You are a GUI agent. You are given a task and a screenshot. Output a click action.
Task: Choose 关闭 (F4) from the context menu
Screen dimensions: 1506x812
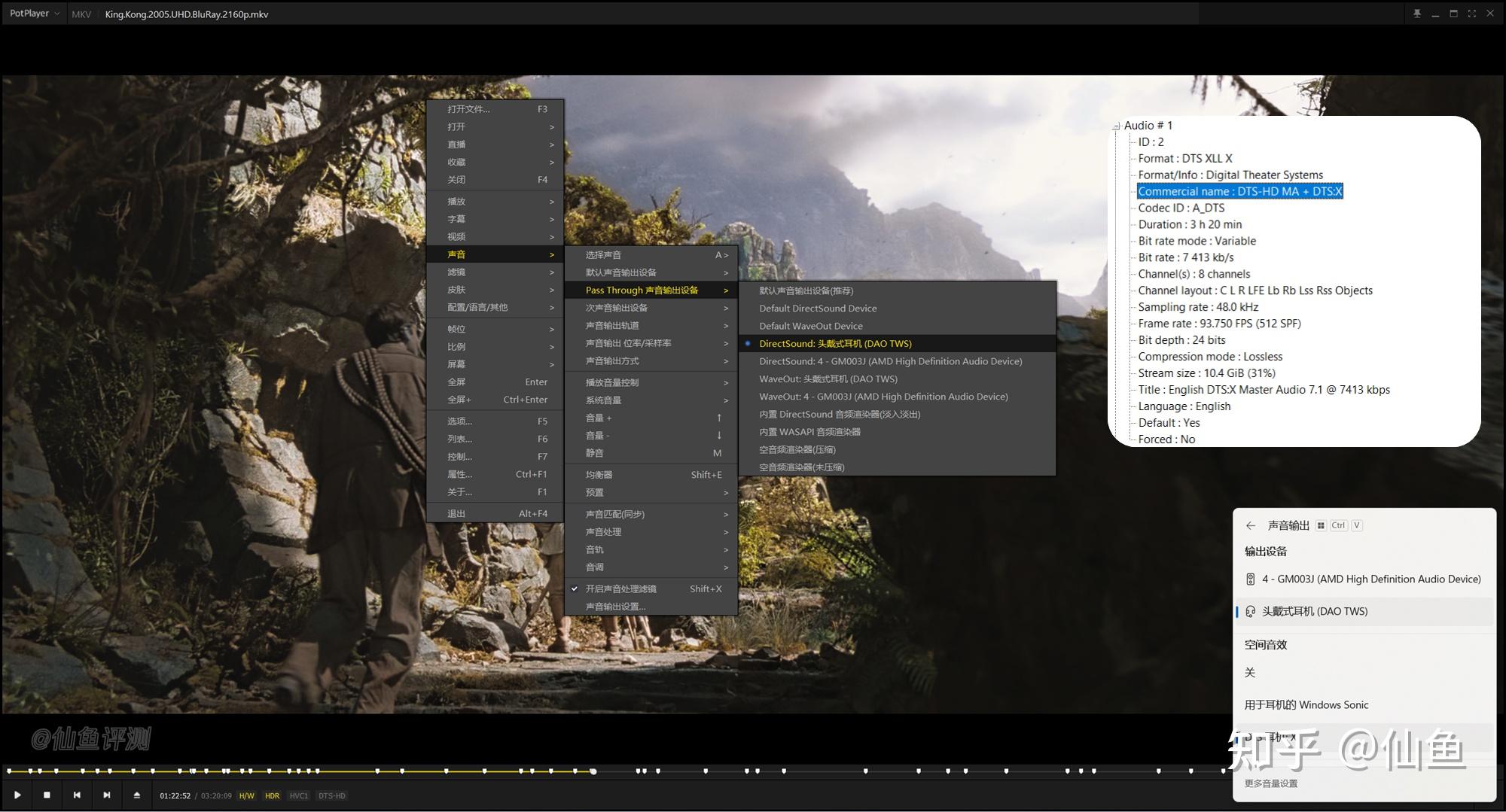pos(495,180)
